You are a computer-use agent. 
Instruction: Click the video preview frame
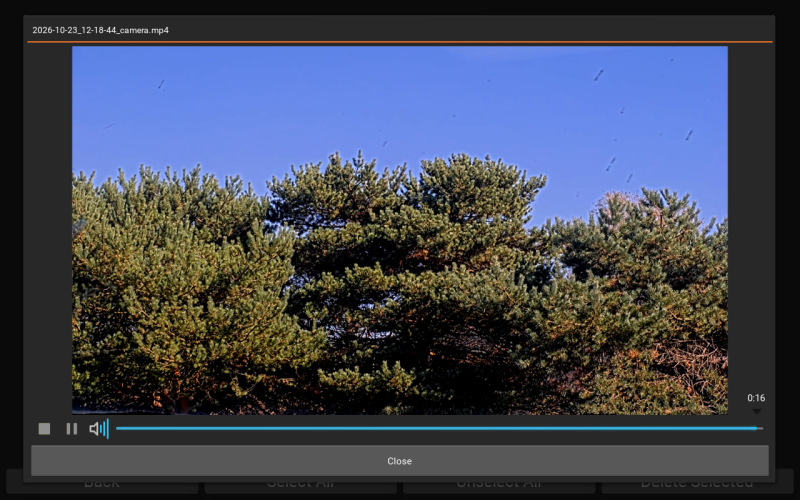(x=399, y=230)
